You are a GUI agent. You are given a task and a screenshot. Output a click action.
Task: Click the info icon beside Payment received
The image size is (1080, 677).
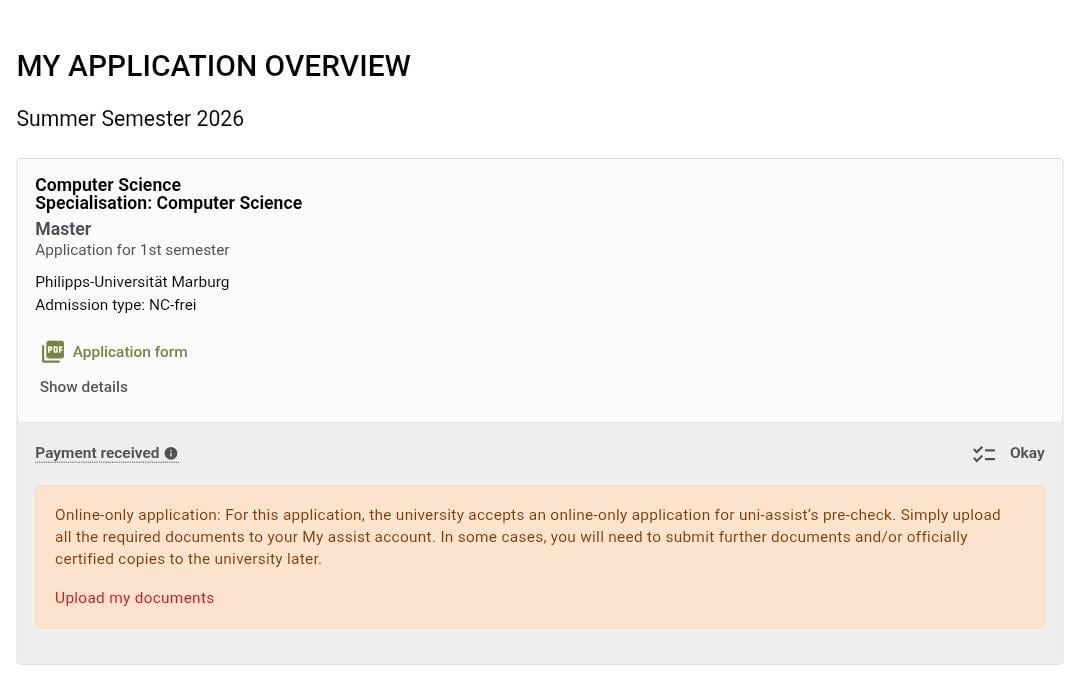pyautogui.click(x=171, y=453)
